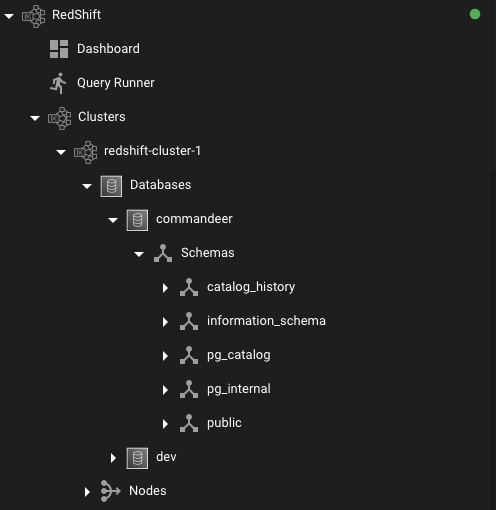496x510 pixels.
Task: Expand the Nodes tree item
Action: click(x=87, y=492)
